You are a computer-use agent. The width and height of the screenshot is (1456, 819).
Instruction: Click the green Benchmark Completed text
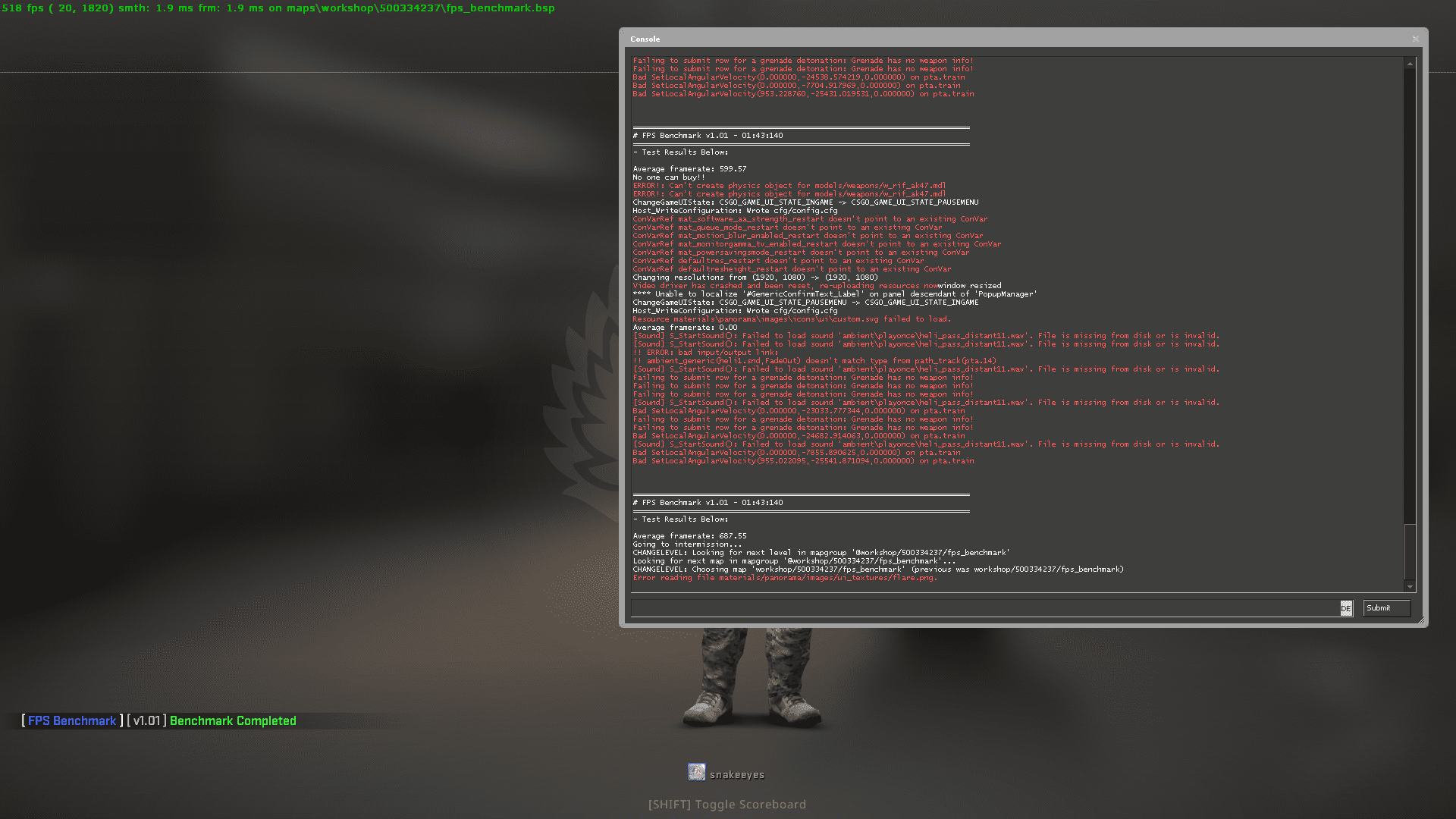coord(233,721)
